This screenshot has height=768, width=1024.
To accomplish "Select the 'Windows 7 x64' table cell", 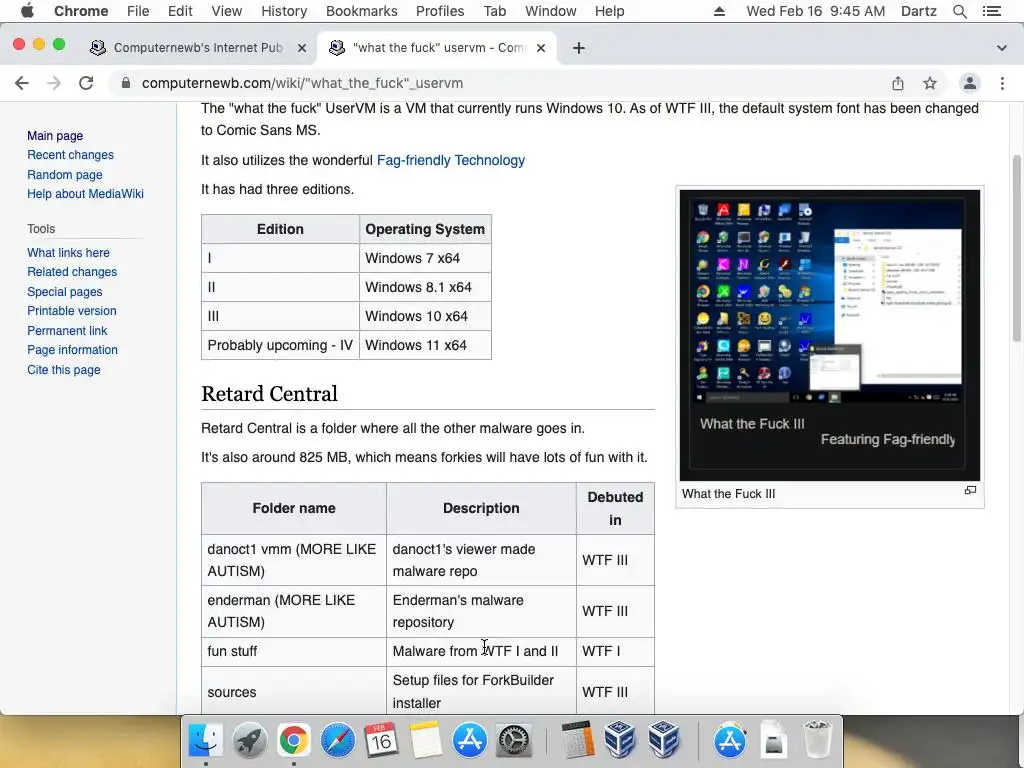I will pyautogui.click(x=425, y=258).
